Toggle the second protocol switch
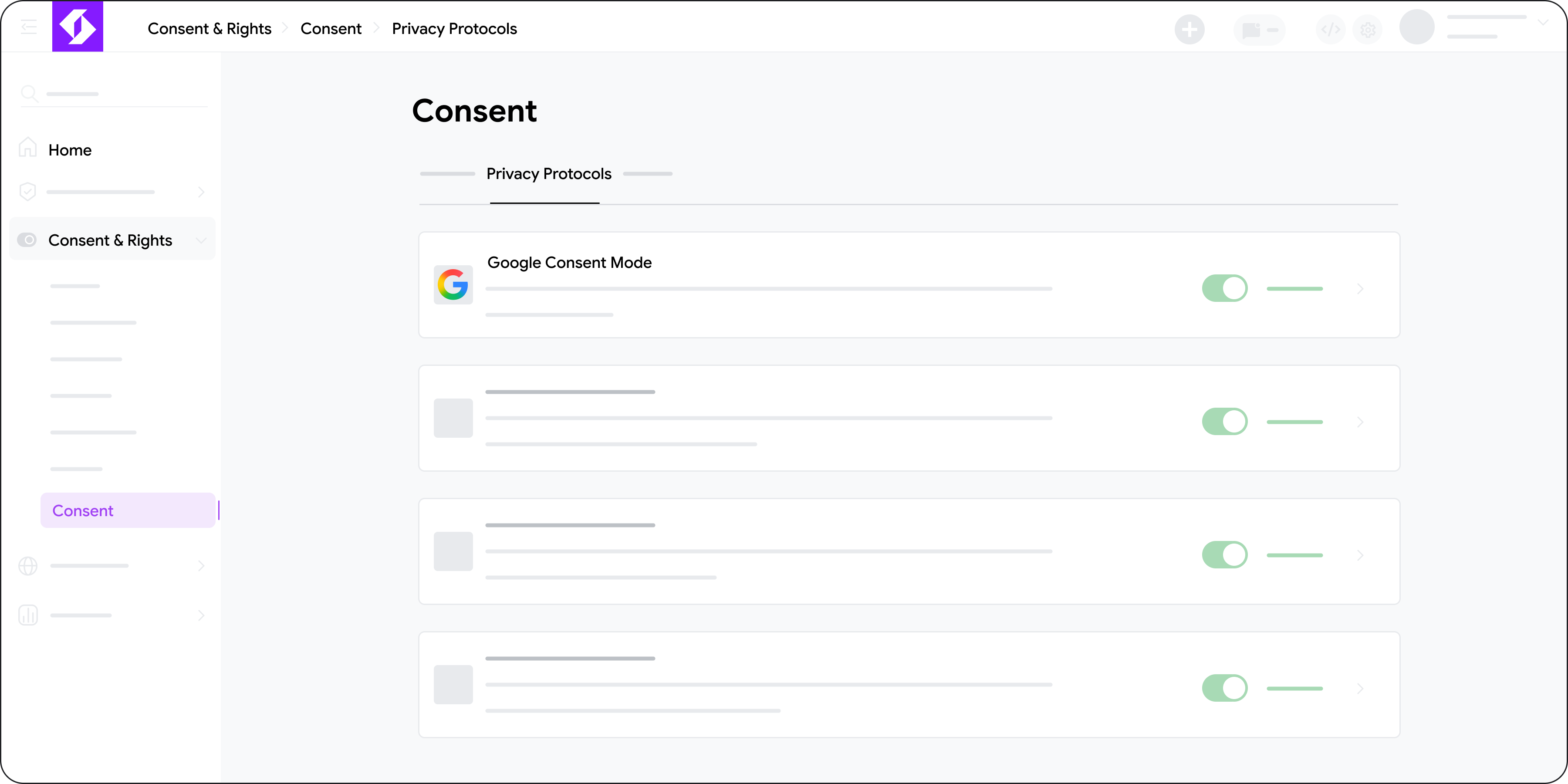This screenshot has height=784, width=1568. pyautogui.click(x=1225, y=422)
